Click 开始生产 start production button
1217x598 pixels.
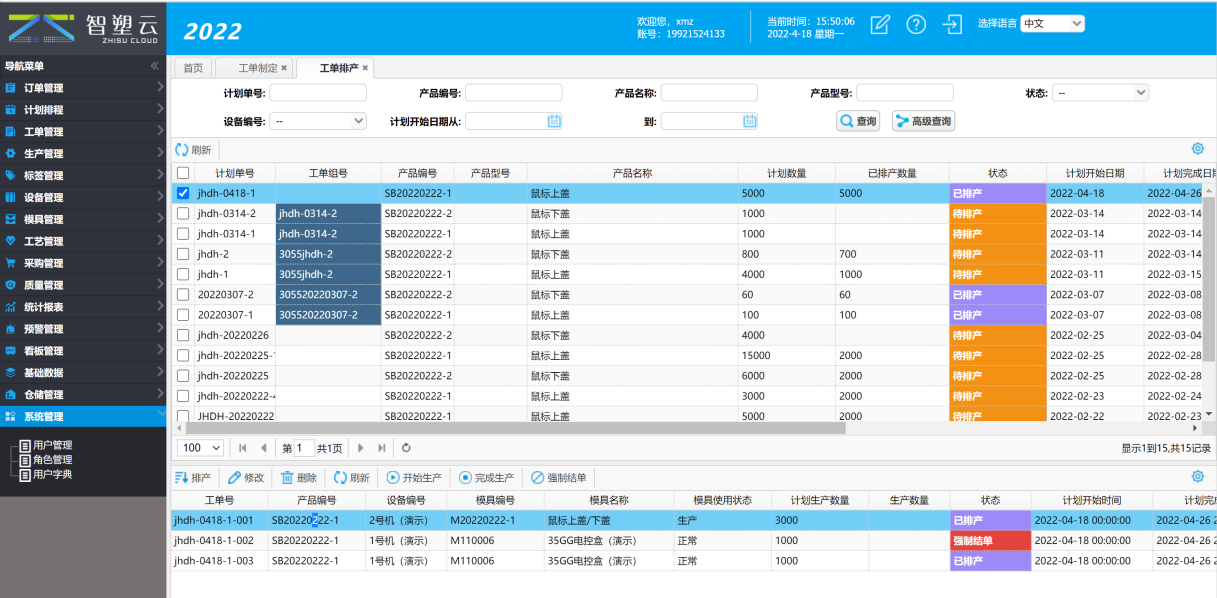point(414,478)
